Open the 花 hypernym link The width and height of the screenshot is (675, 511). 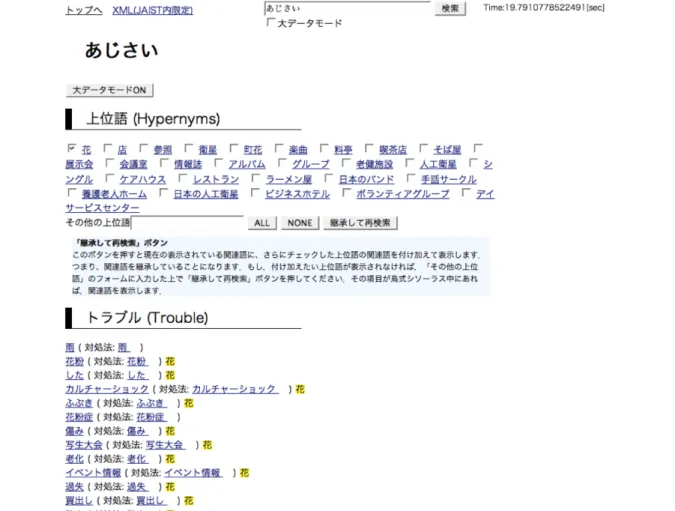pyautogui.click(x=87, y=150)
